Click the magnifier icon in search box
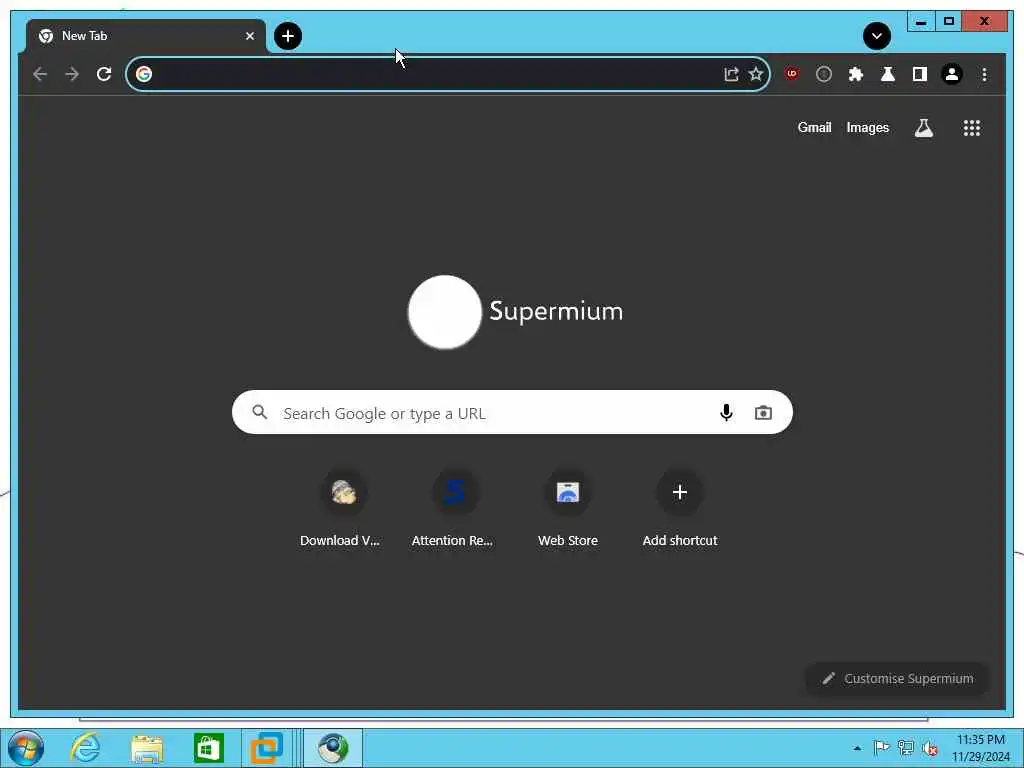The height and width of the screenshot is (768, 1024). point(260,412)
